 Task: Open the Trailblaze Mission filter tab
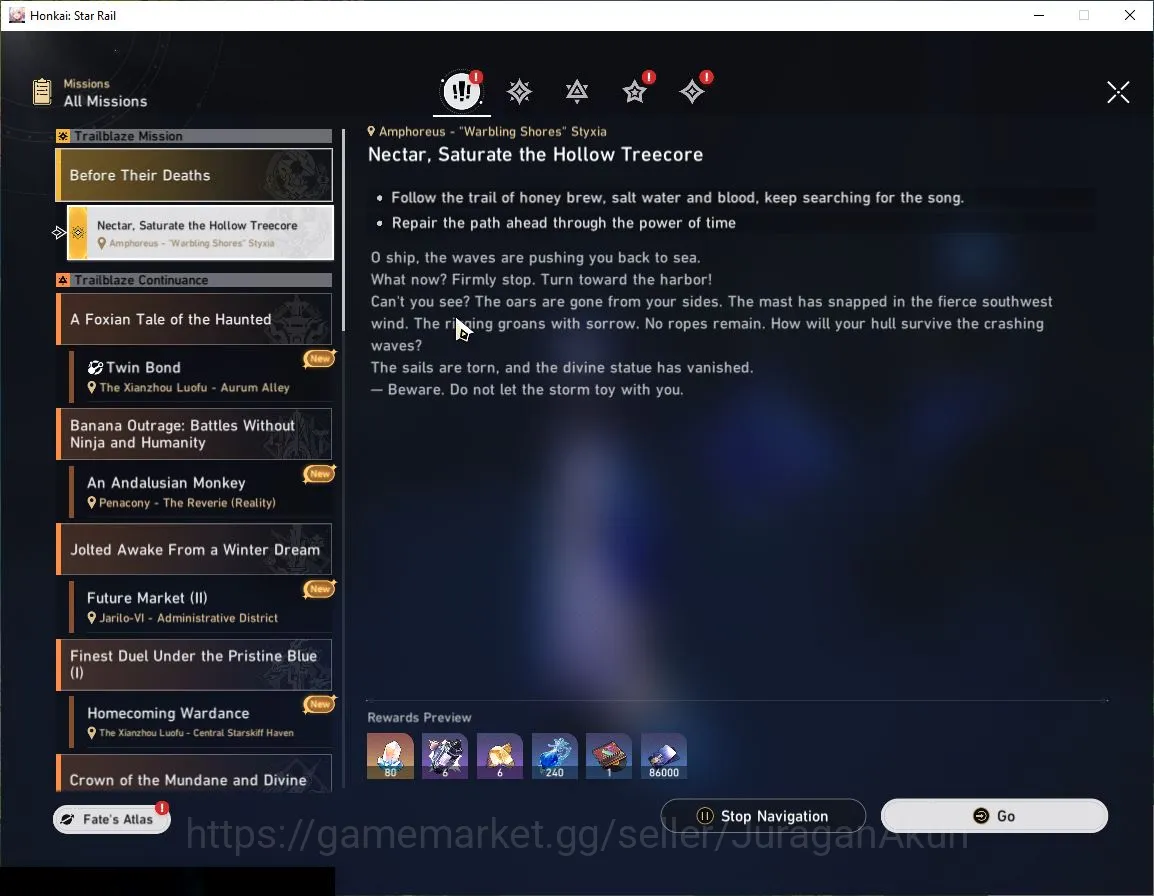tap(520, 91)
